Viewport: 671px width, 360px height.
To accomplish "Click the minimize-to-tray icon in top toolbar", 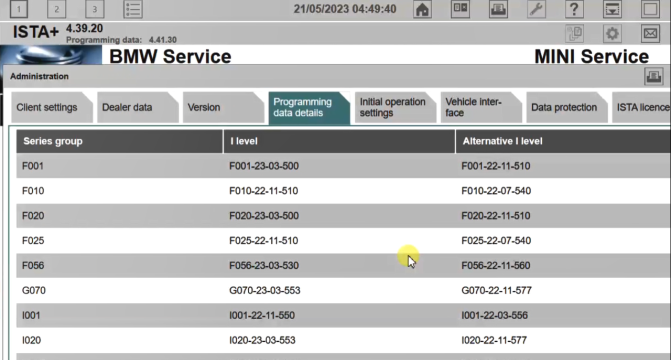I will tap(612, 9).
